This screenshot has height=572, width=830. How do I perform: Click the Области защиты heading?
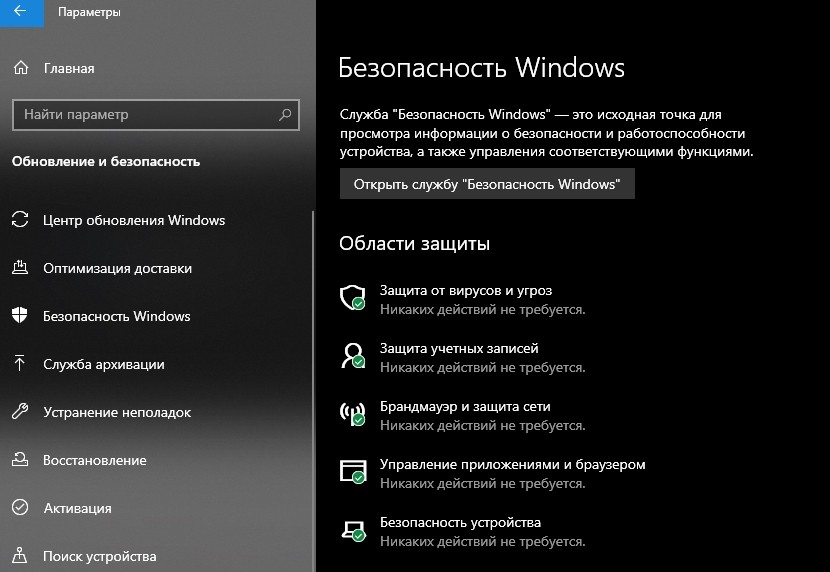414,243
